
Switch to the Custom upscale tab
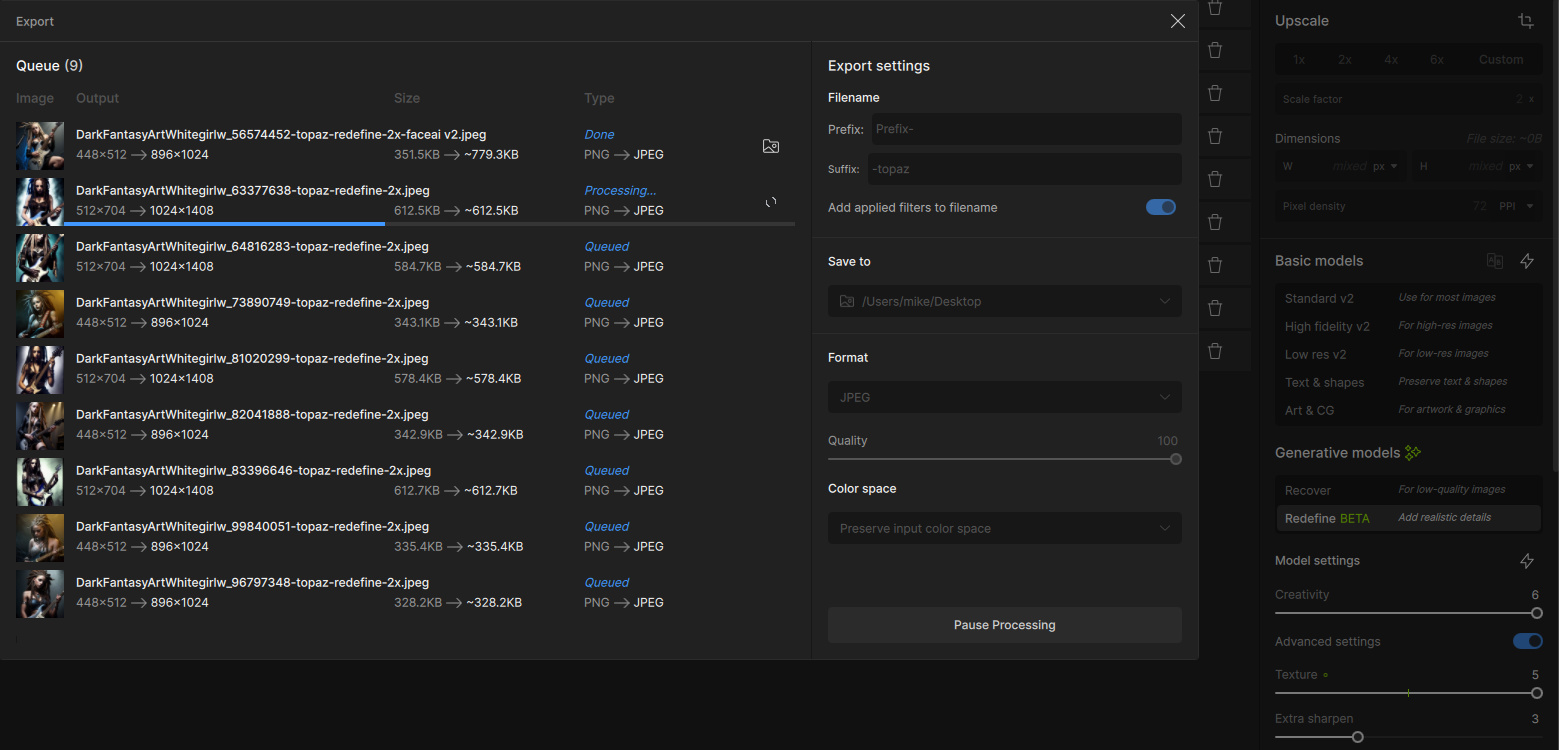pos(1500,60)
